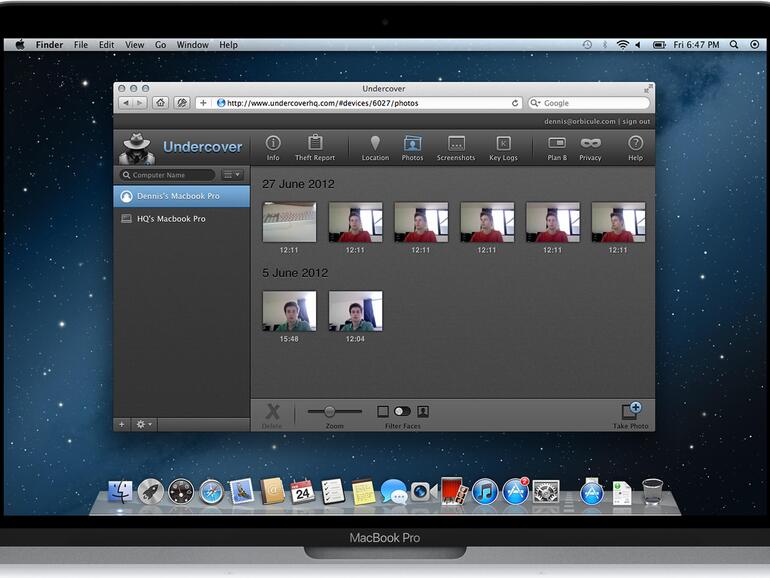770x578 pixels.
Task: Click the clock showing Fri 6:47 PM
Action: 696,45
